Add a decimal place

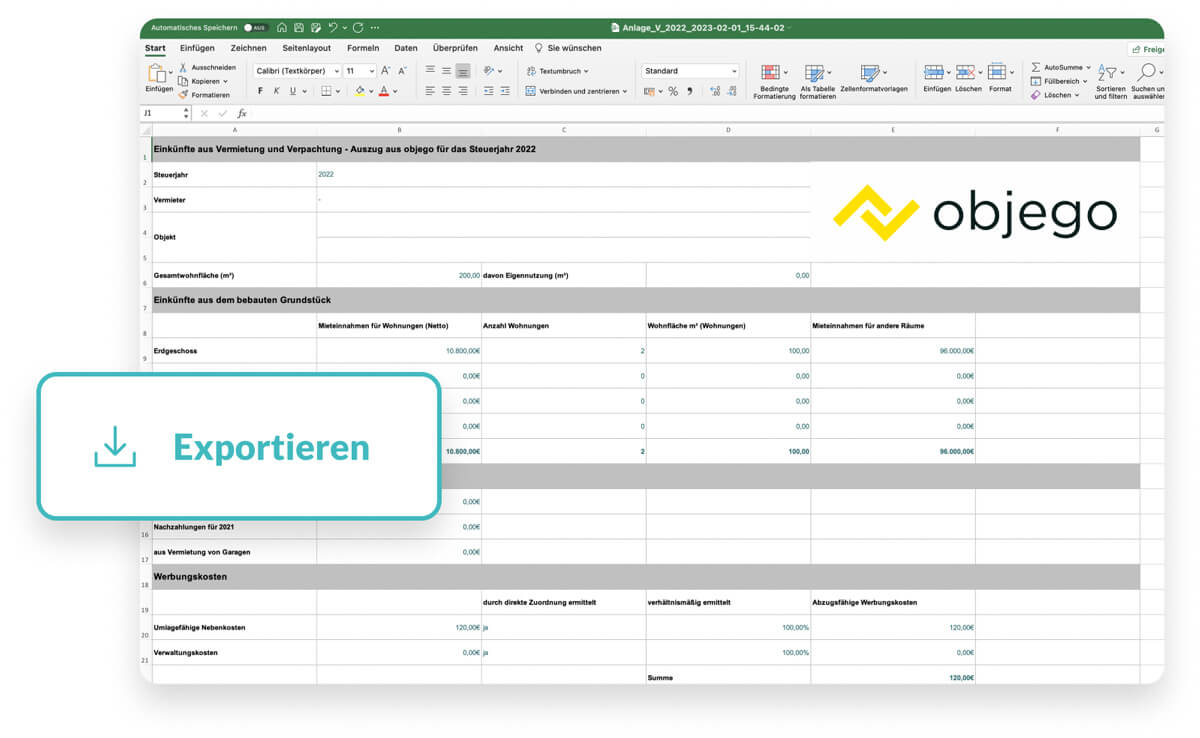[715, 91]
